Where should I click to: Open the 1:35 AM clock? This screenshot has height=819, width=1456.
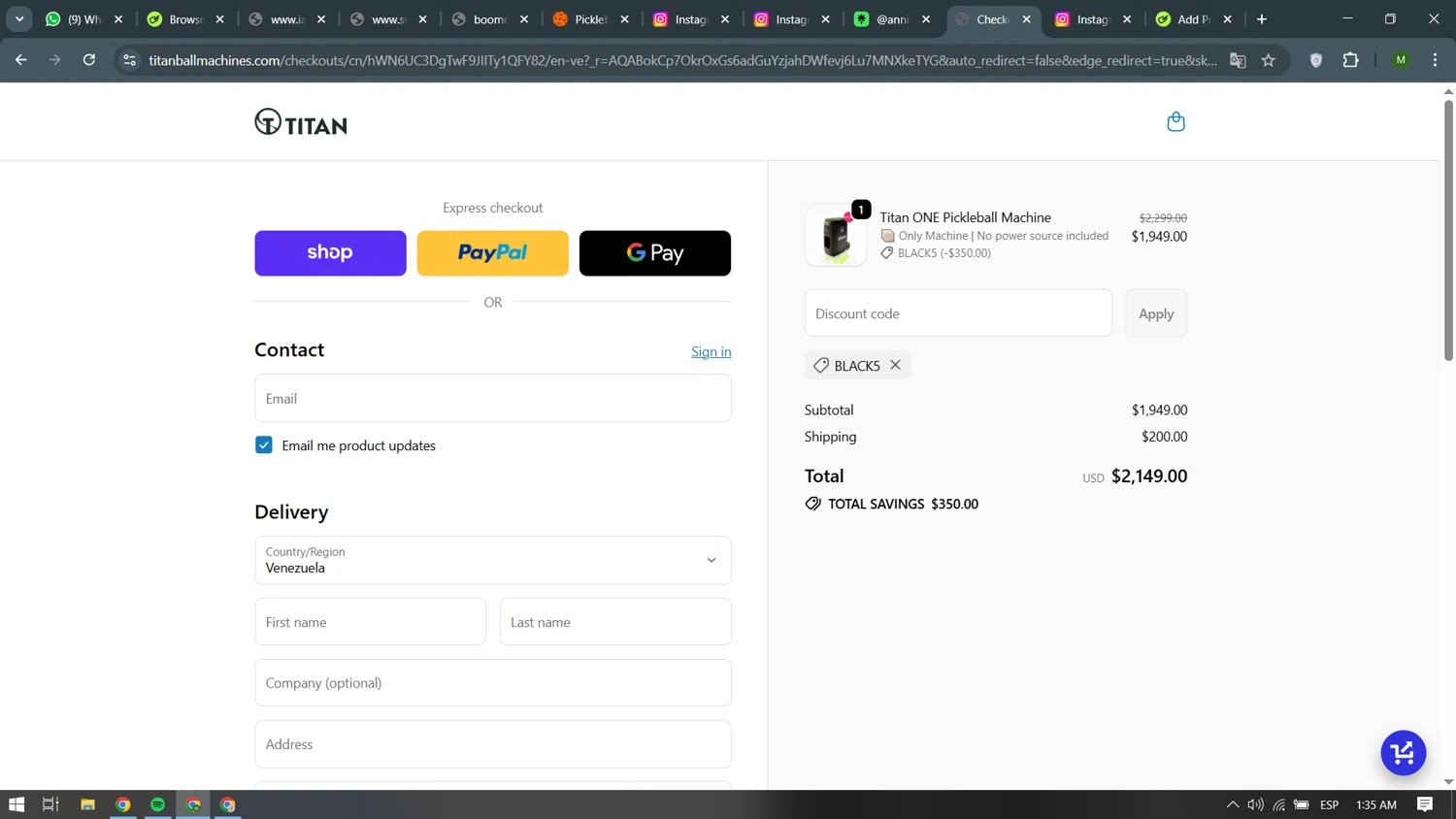[x=1375, y=804]
